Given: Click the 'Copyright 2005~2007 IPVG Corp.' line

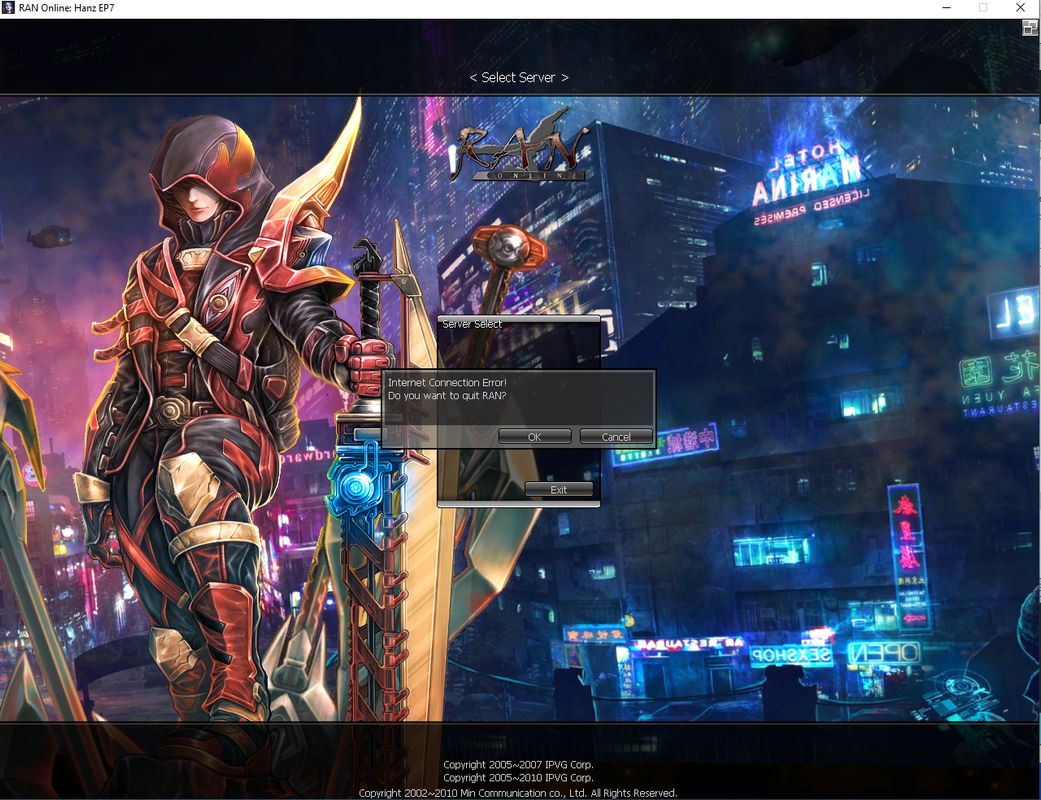Looking at the screenshot, I should (x=519, y=765).
